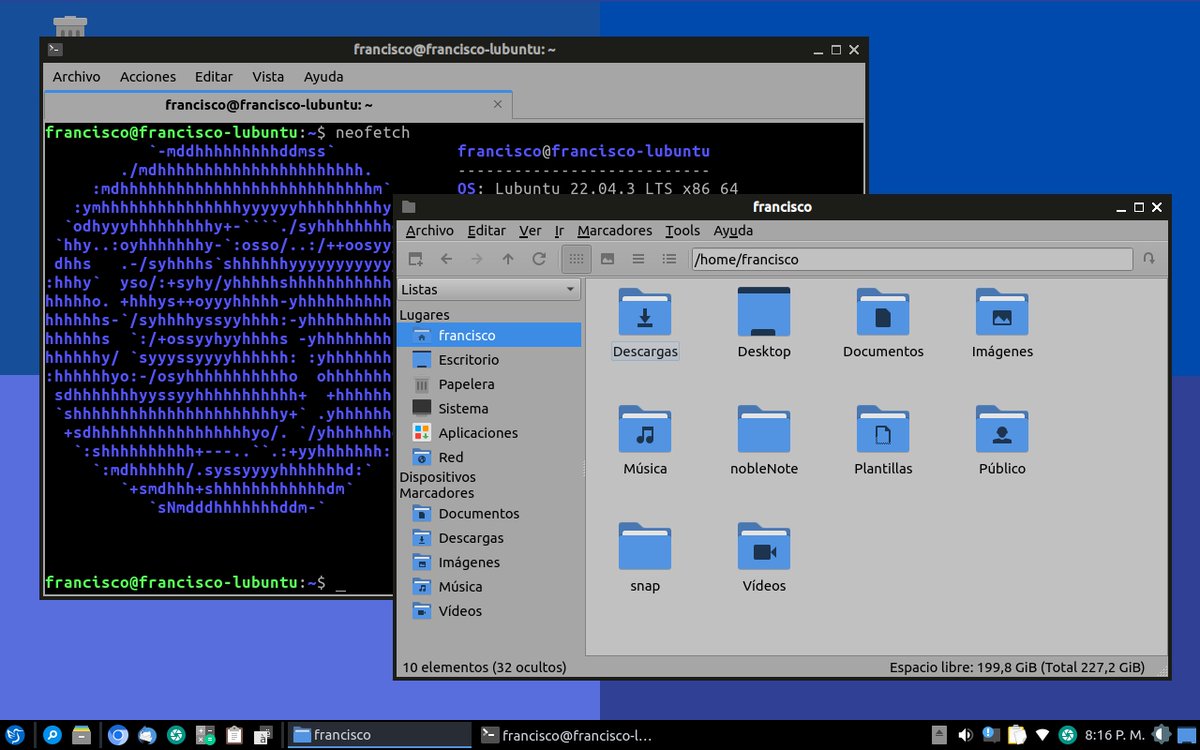Open the Música bookmark in sidebar
This screenshot has width=1200, height=750.
[489, 587]
